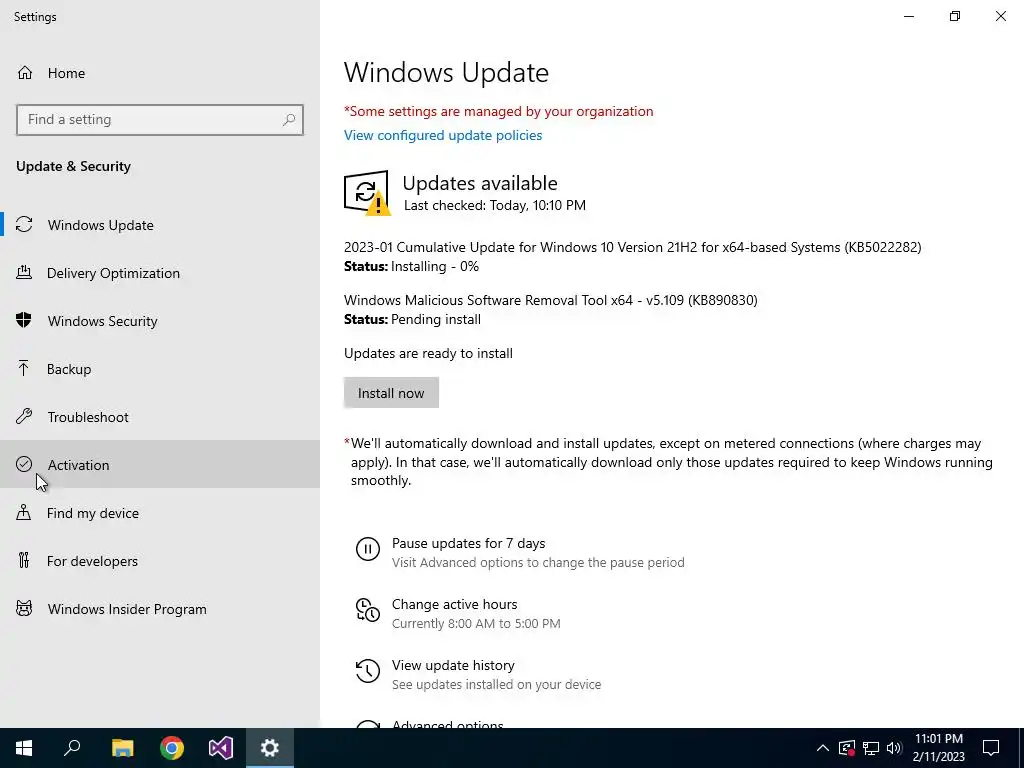Click the Find a setting search box
The image size is (1024, 768).
click(x=160, y=120)
